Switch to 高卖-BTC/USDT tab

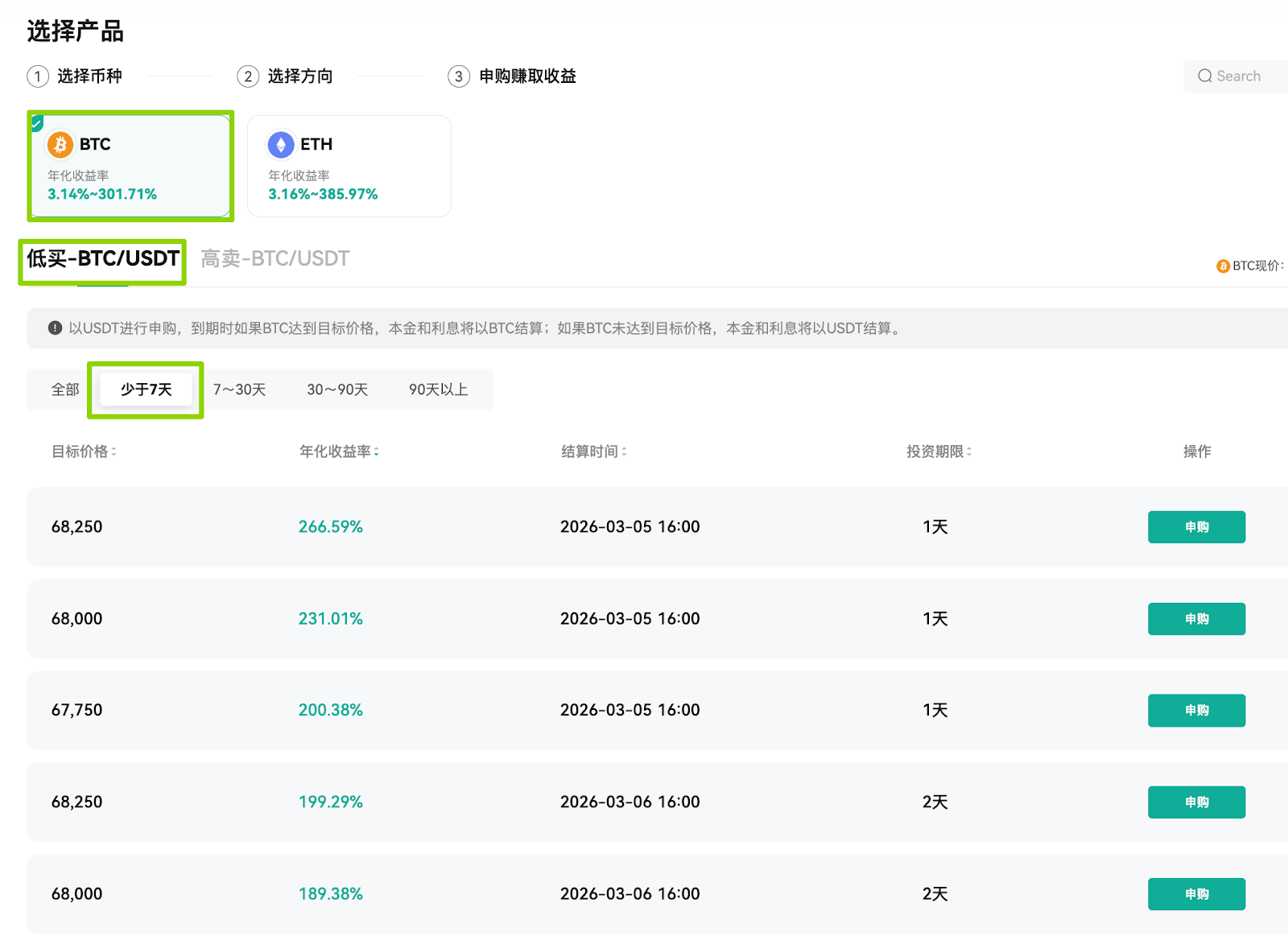(275, 259)
